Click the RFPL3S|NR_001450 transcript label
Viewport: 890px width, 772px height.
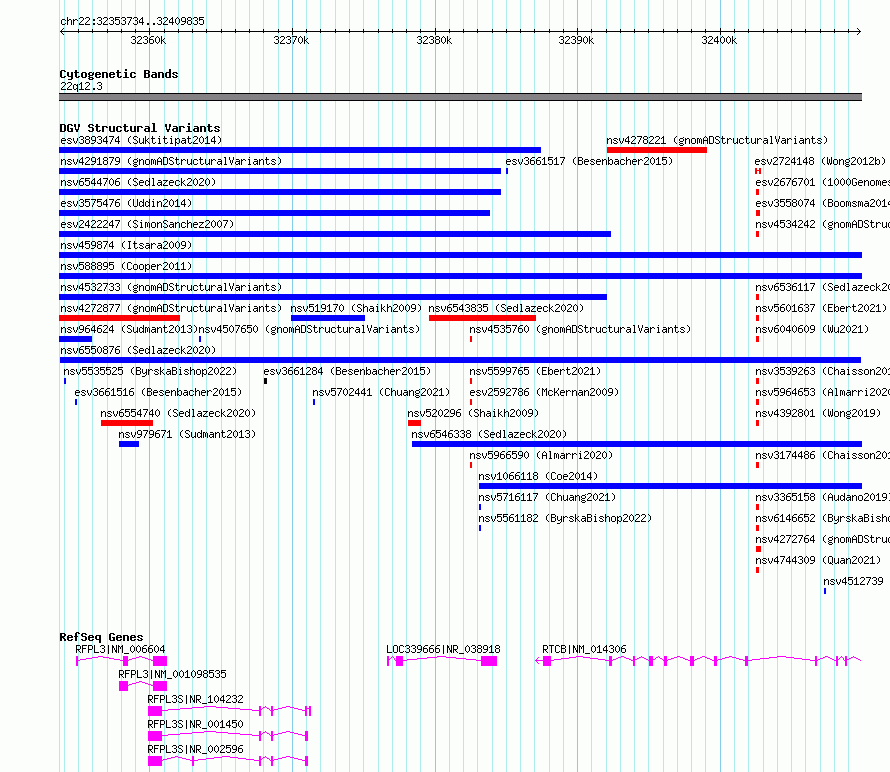click(x=195, y=724)
